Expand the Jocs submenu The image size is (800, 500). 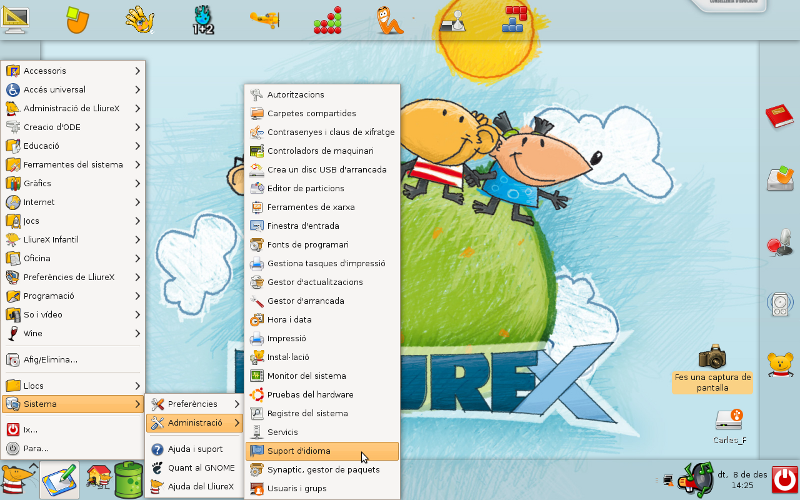73,221
